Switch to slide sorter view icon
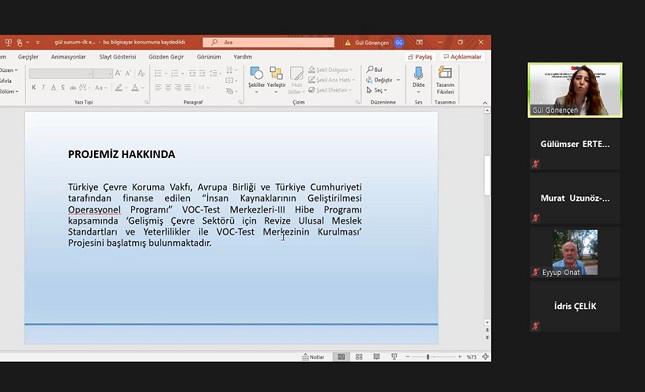645x392 pixels. pos(359,357)
